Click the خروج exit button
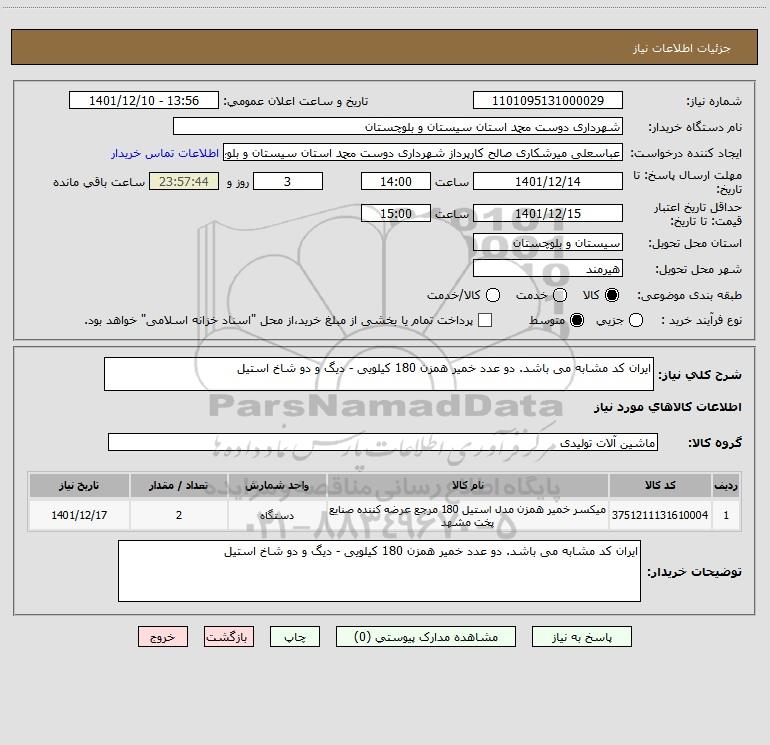 [163, 637]
